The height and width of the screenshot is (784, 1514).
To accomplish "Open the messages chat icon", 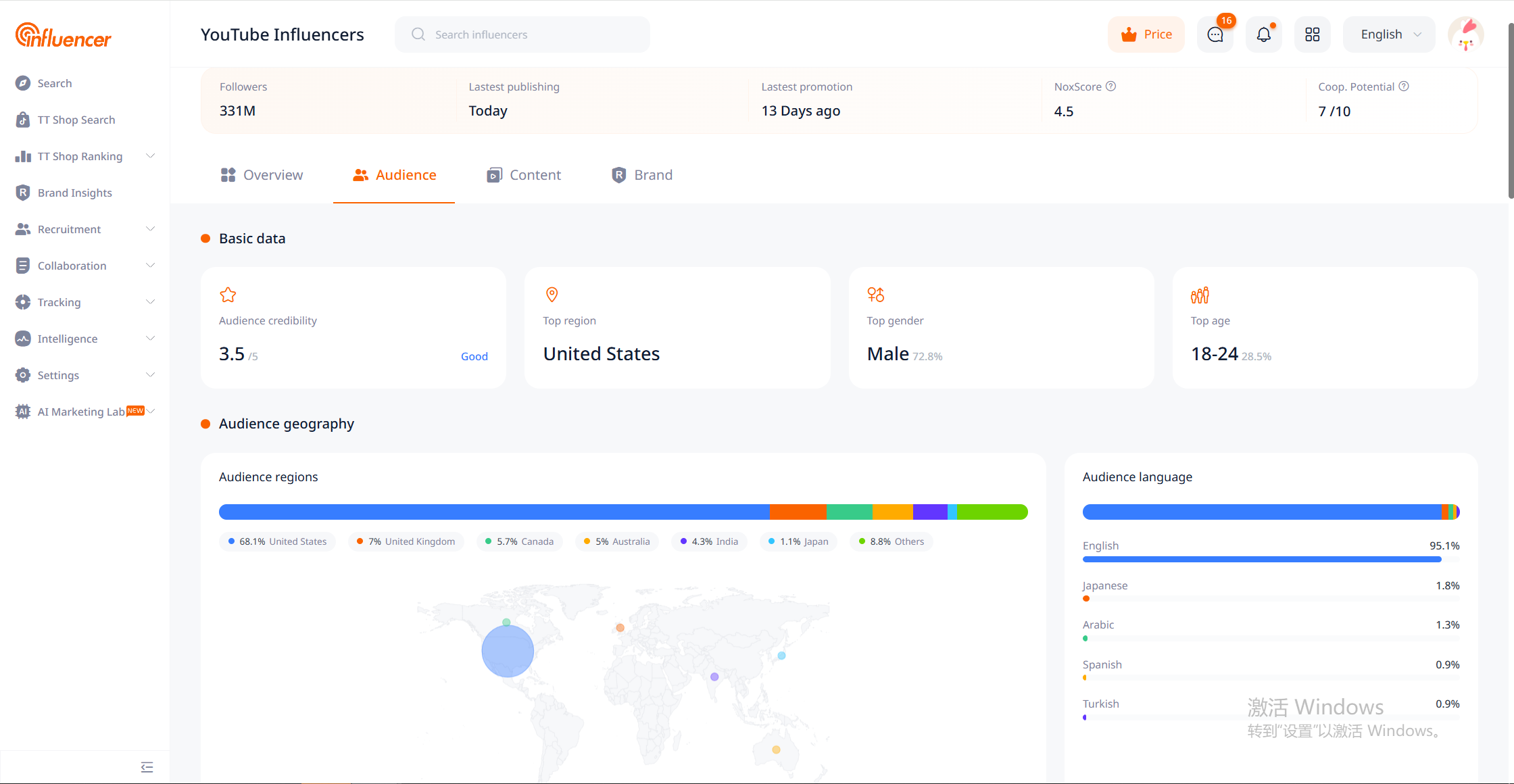I will (x=1215, y=34).
